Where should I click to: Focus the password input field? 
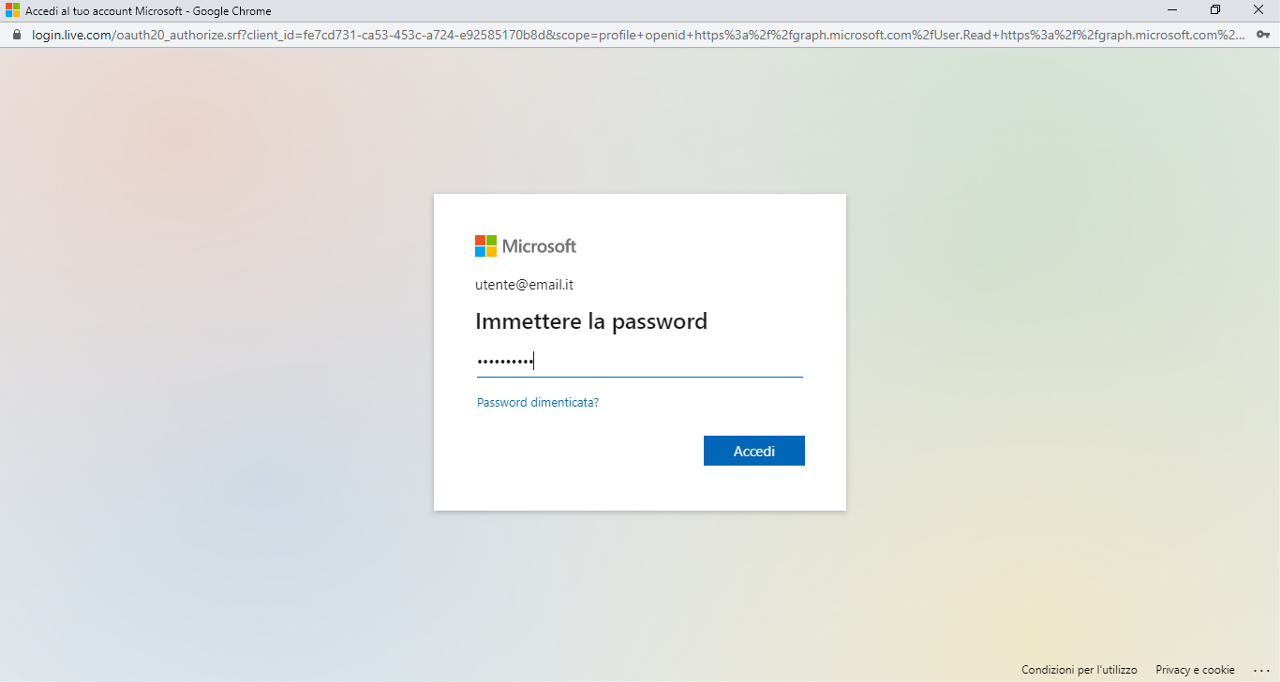tap(640, 361)
